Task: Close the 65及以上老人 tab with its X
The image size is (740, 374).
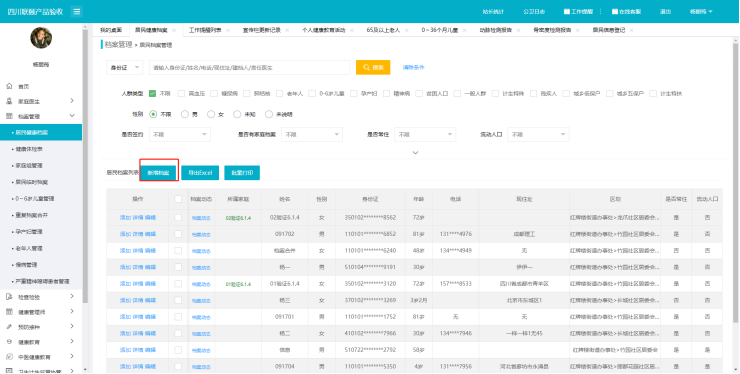Action: pyautogui.click(x=406, y=30)
